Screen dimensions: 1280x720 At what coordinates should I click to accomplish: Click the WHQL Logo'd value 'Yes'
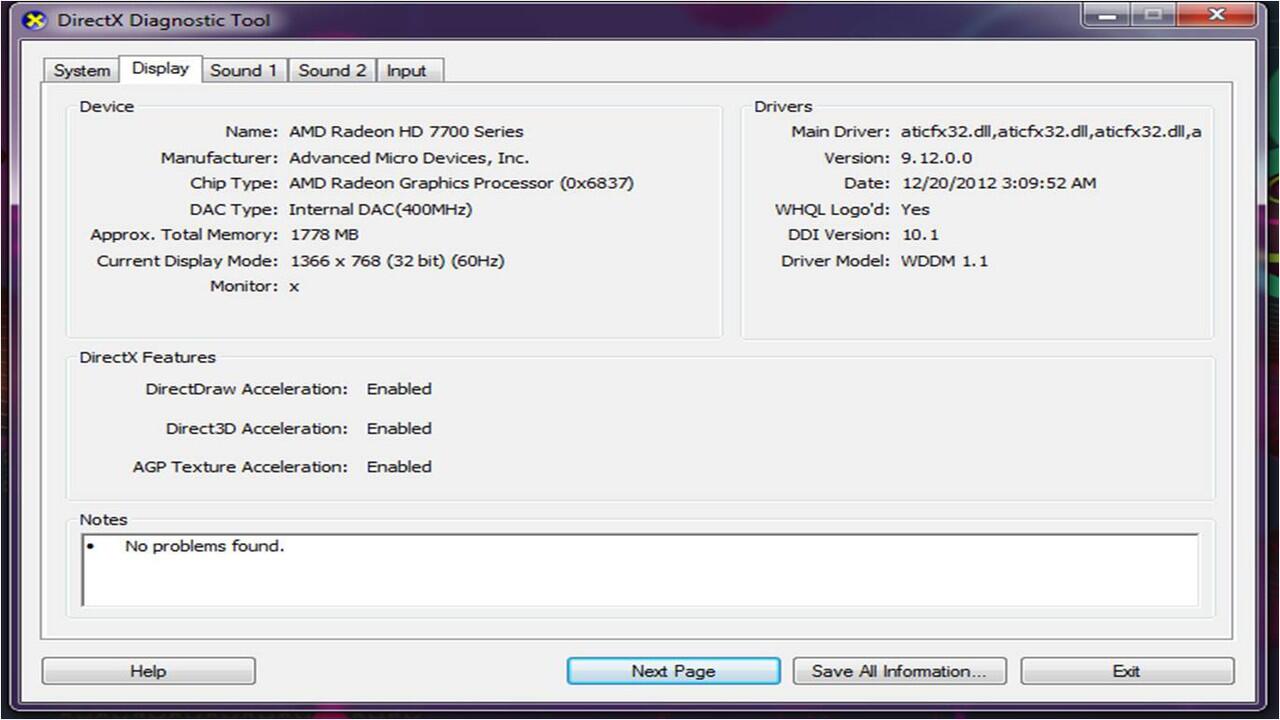[x=915, y=210]
